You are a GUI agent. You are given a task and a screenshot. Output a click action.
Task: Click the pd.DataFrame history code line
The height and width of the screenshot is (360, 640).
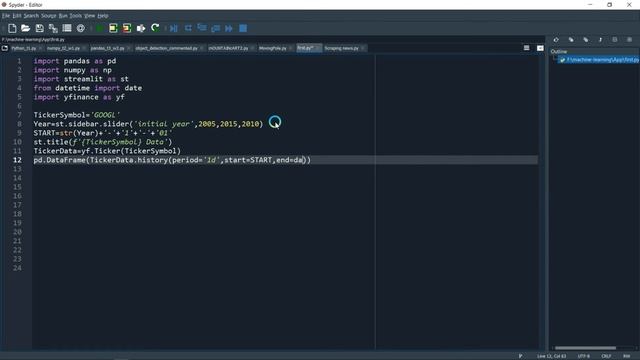pos(172,160)
